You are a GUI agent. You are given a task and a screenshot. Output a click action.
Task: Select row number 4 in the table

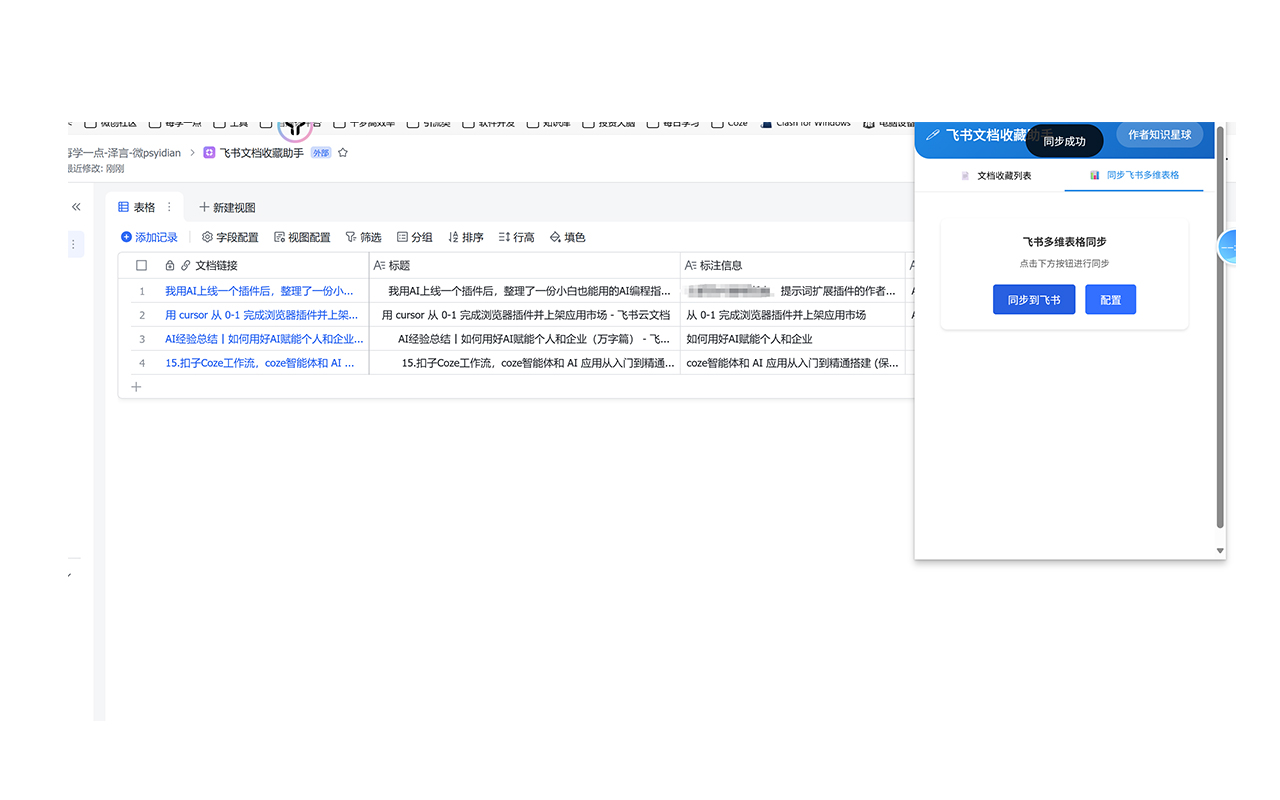coord(142,363)
